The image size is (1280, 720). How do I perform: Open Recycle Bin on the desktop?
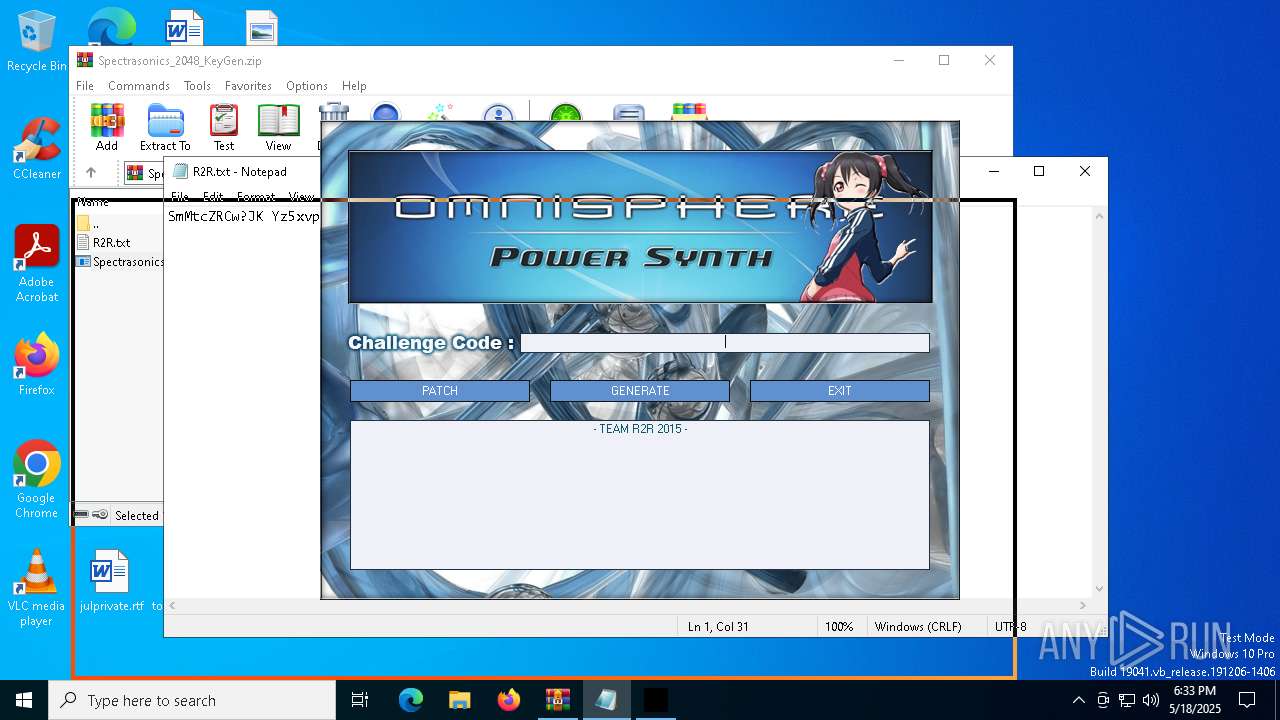(36, 42)
